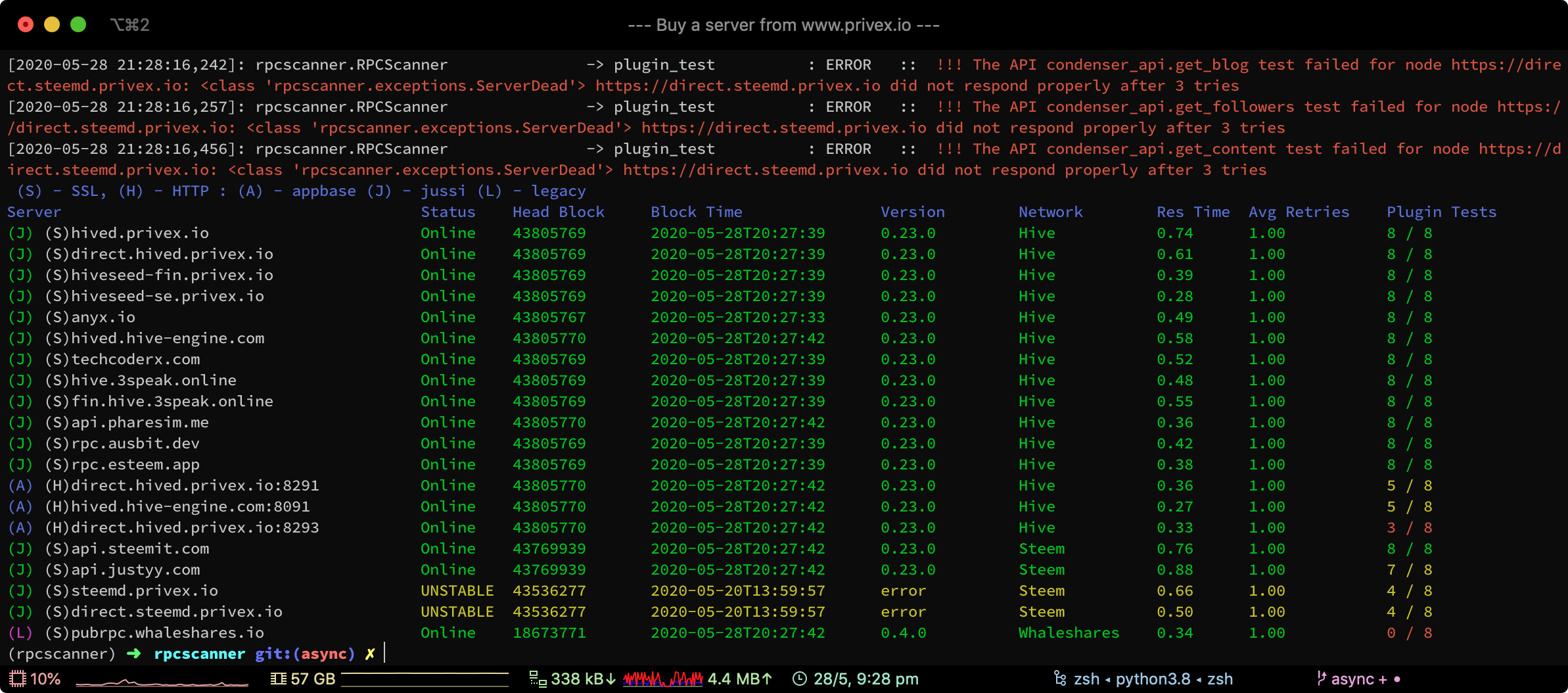
Task: Click plugin tests result '0 / 8'
Action: pos(1410,633)
